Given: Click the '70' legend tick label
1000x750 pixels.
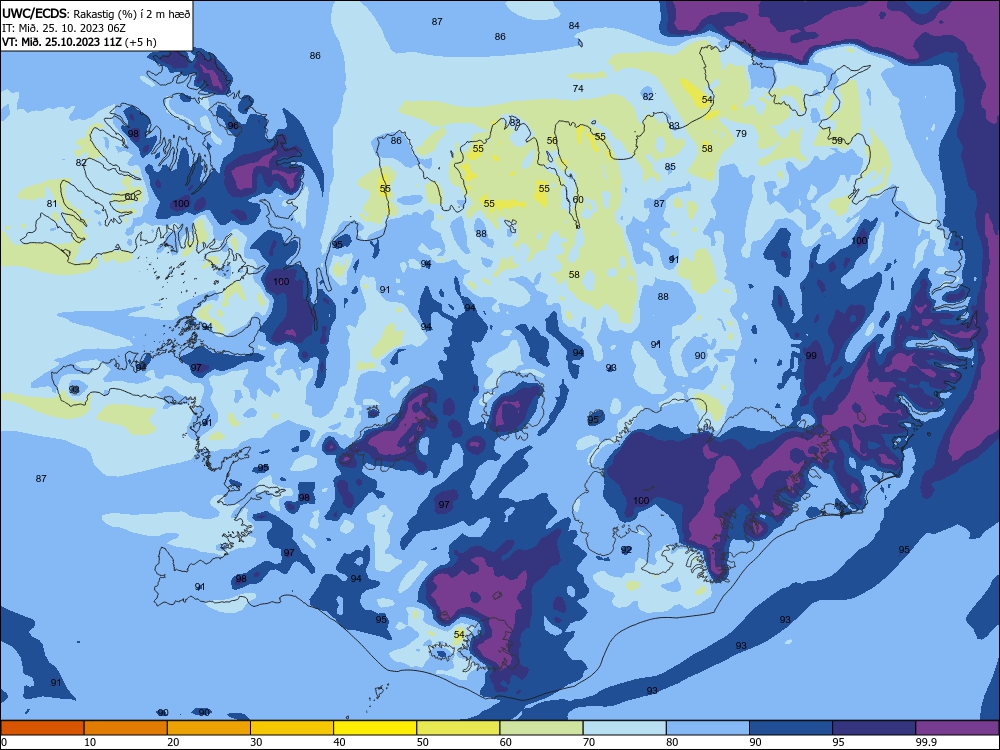Looking at the screenshot, I should pos(589,742).
